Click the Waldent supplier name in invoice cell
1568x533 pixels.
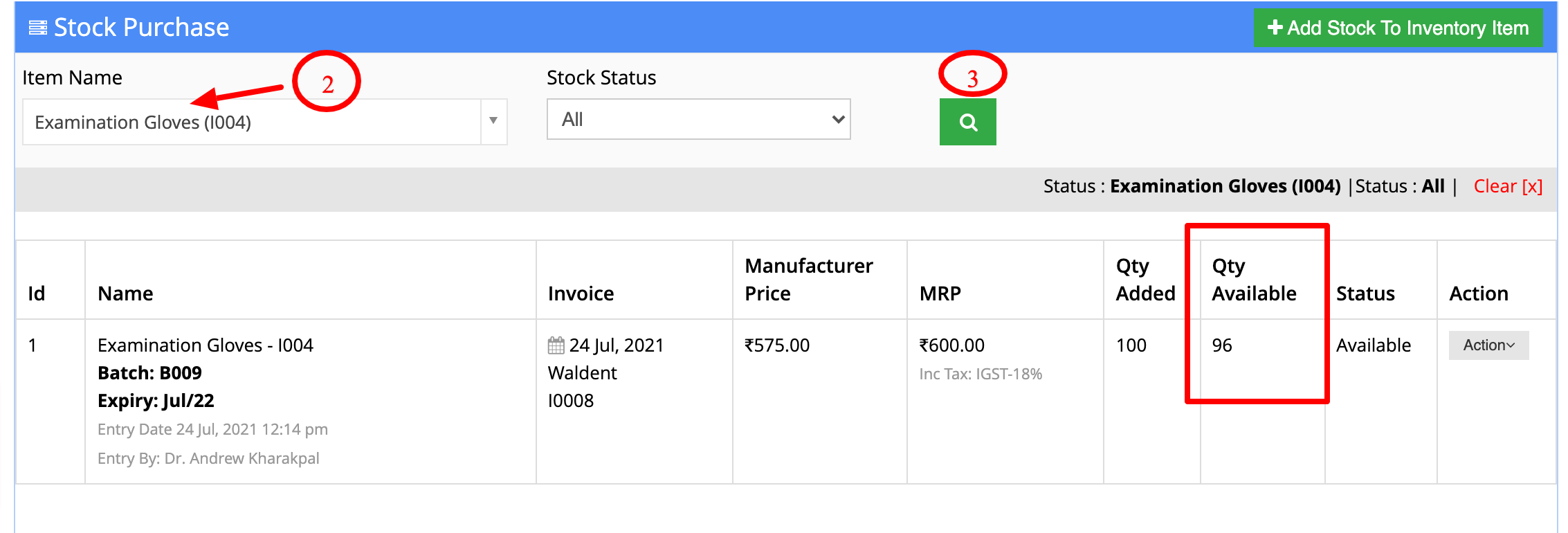(582, 372)
